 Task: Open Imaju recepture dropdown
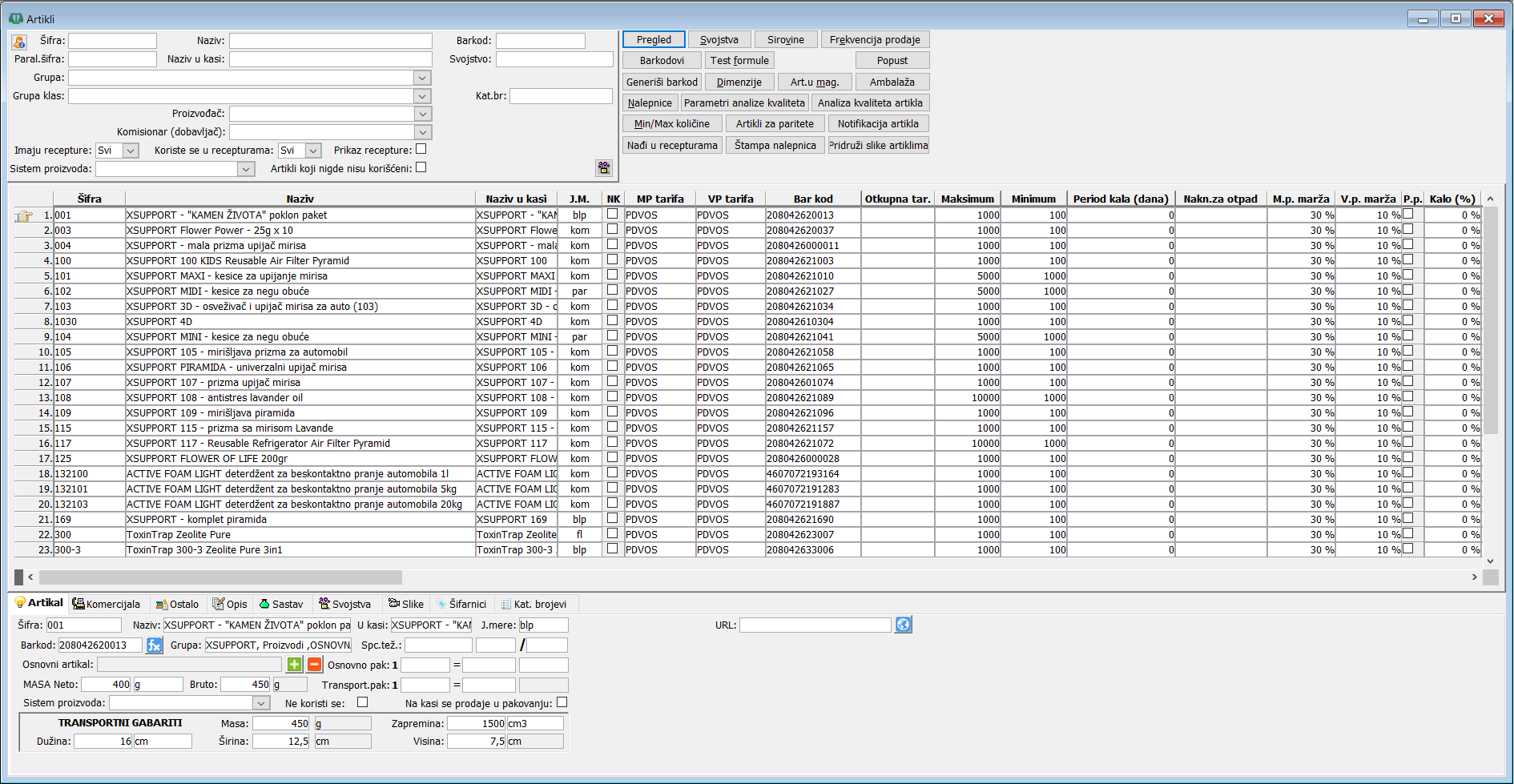131,151
